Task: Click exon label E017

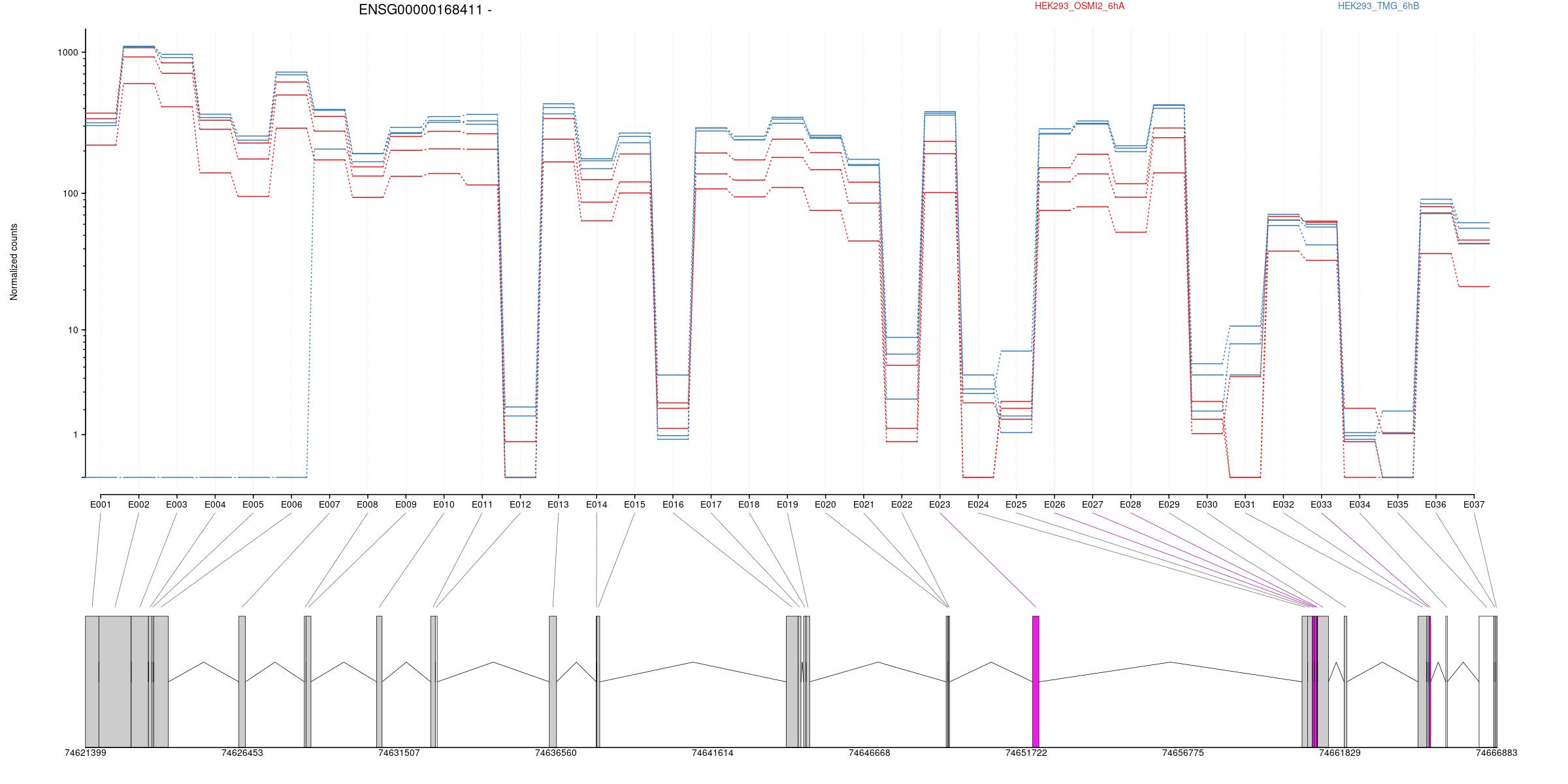Action: point(711,504)
